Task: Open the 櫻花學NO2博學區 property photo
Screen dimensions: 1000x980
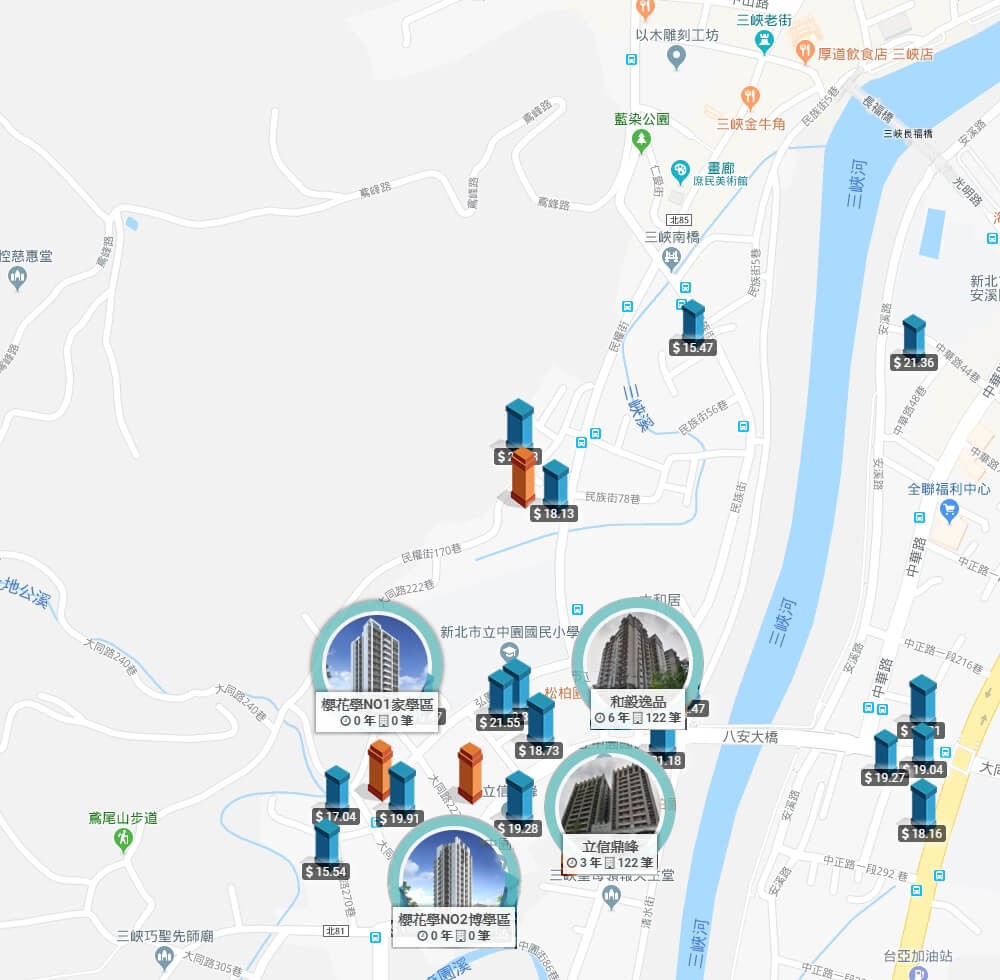Action: (x=453, y=867)
